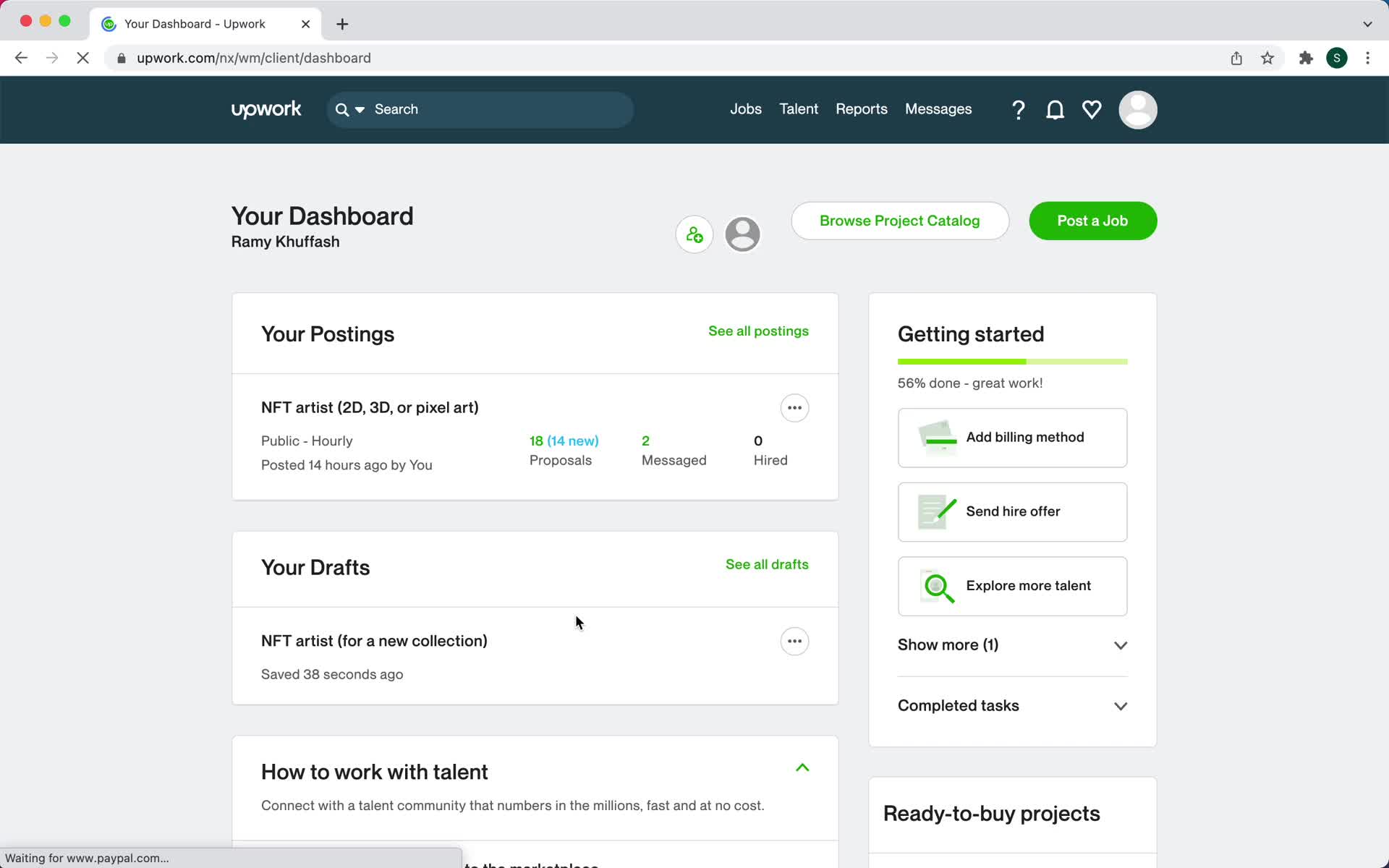1389x868 pixels.
Task: Open the user profile avatar icon
Action: pos(1137,110)
